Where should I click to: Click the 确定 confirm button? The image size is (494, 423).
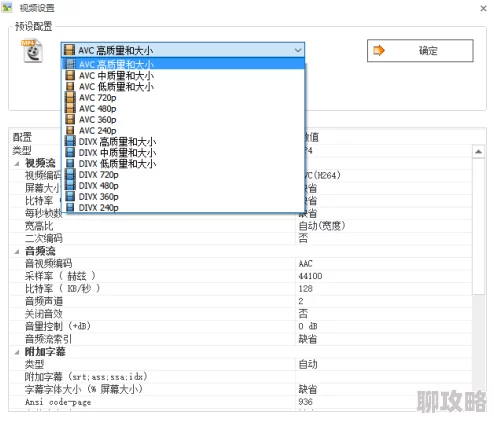420,51
